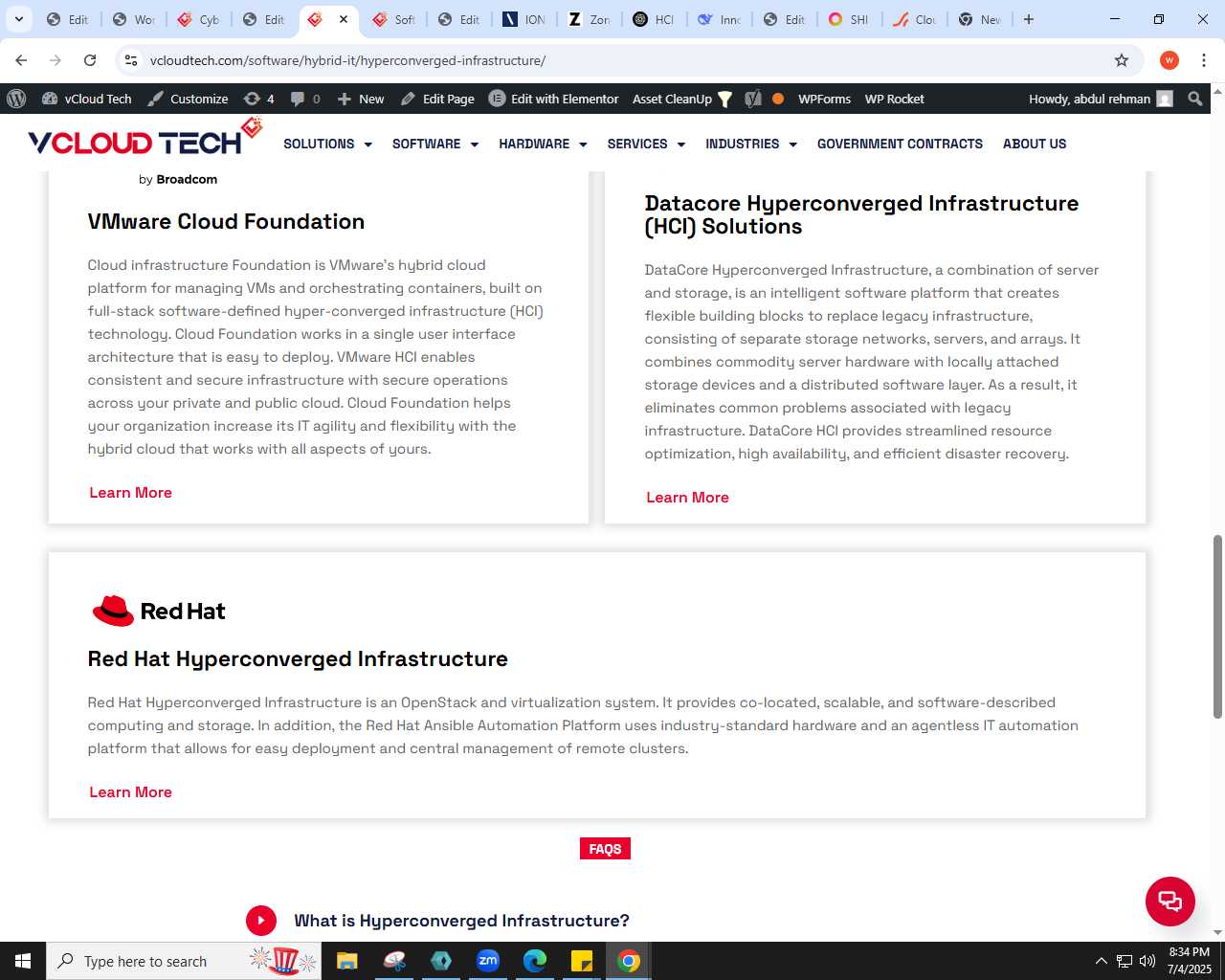The width and height of the screenshot is (1225, 980).
Task: Open Asset CleanUp in admin bar
Action: pyautogui.click(x=682, y=99)
